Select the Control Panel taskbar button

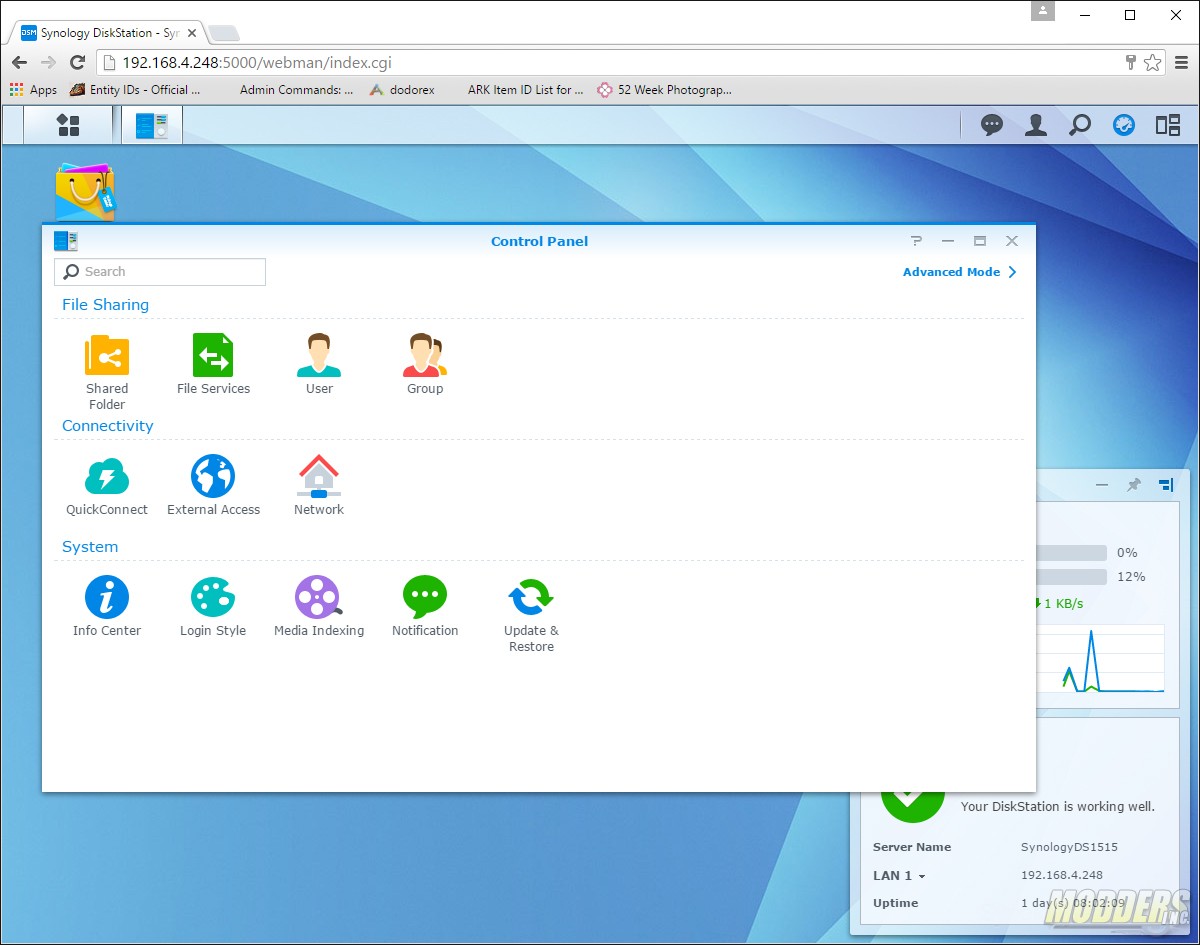tap(152, 125)
